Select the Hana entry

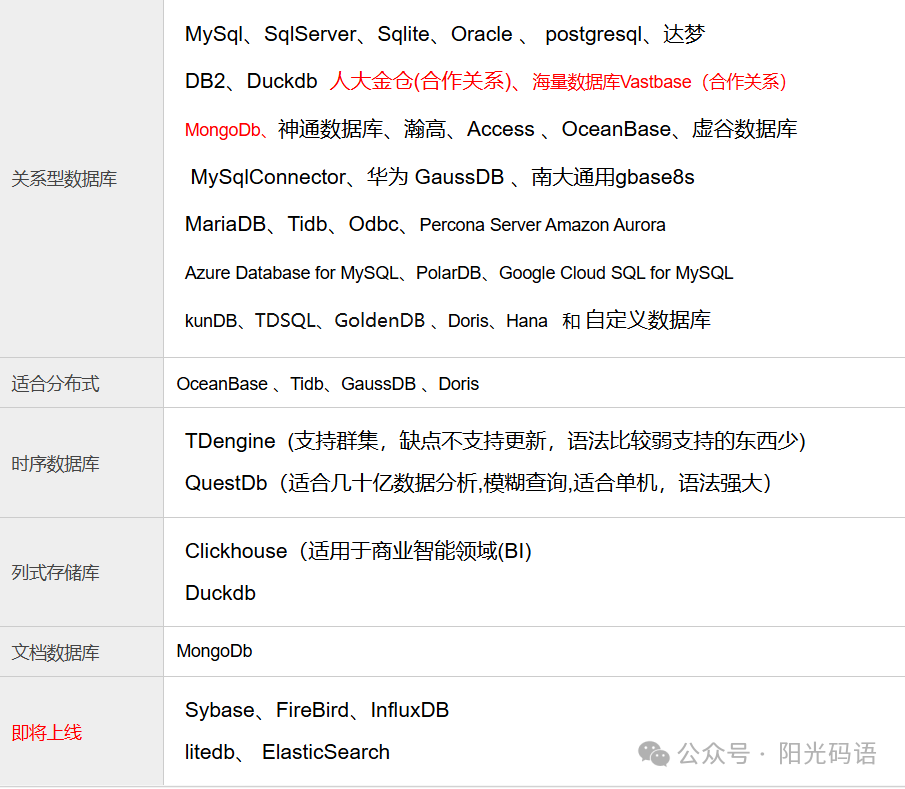(527, 321)
